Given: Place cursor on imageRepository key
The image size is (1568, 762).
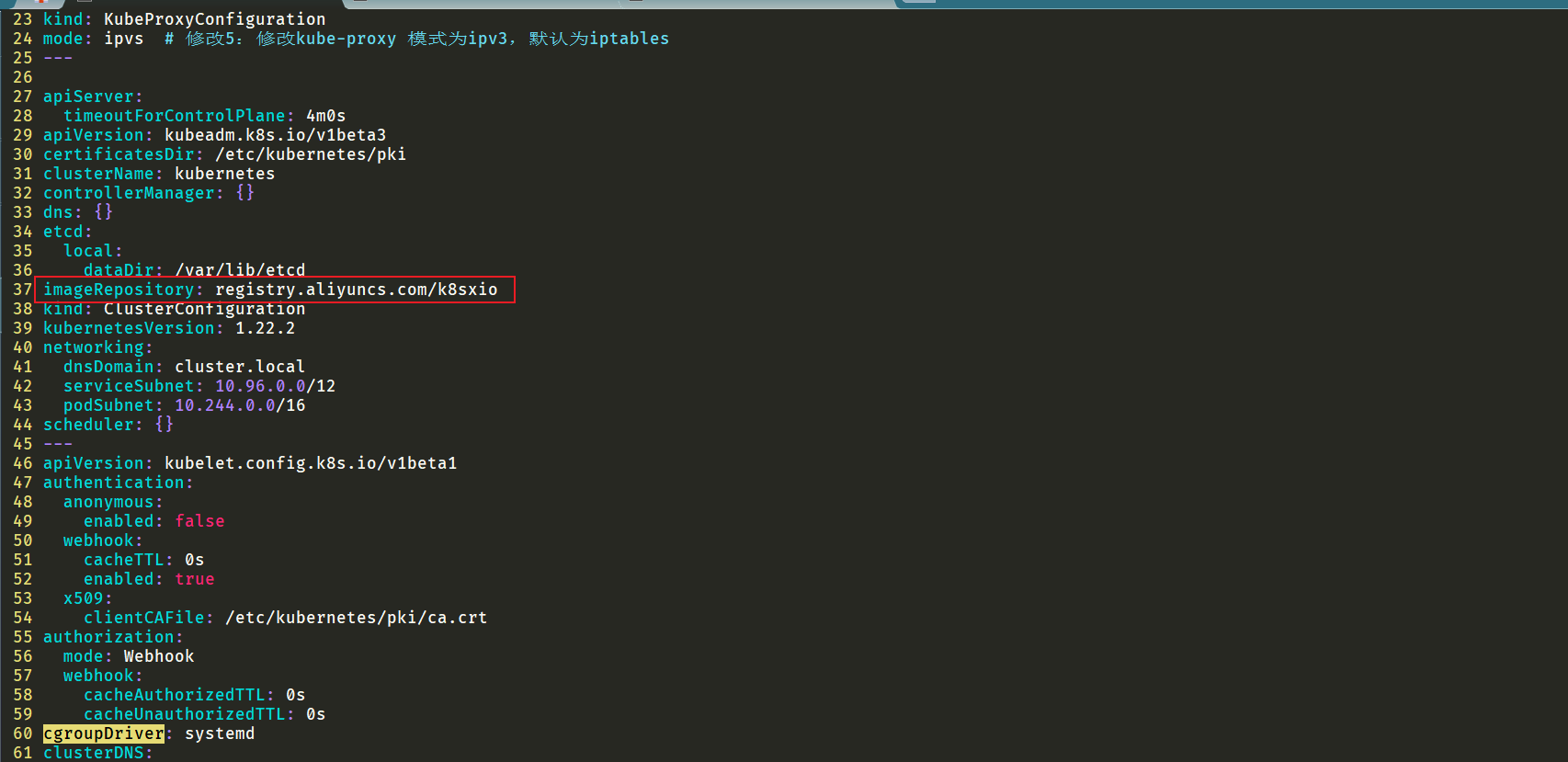Looking at the screenshot, I should [119, 290].
